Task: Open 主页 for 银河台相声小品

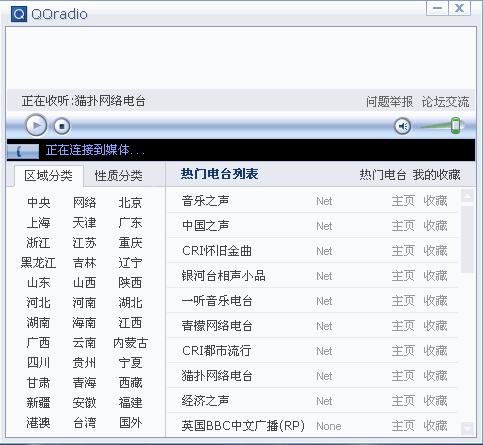Action: [403, 276]
